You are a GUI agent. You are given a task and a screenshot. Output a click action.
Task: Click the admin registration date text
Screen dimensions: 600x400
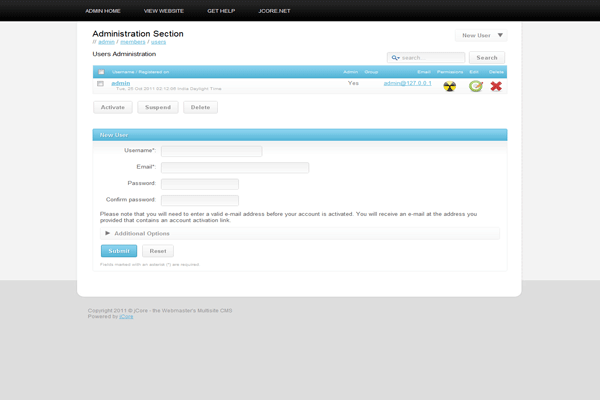(x=169, y=89)
